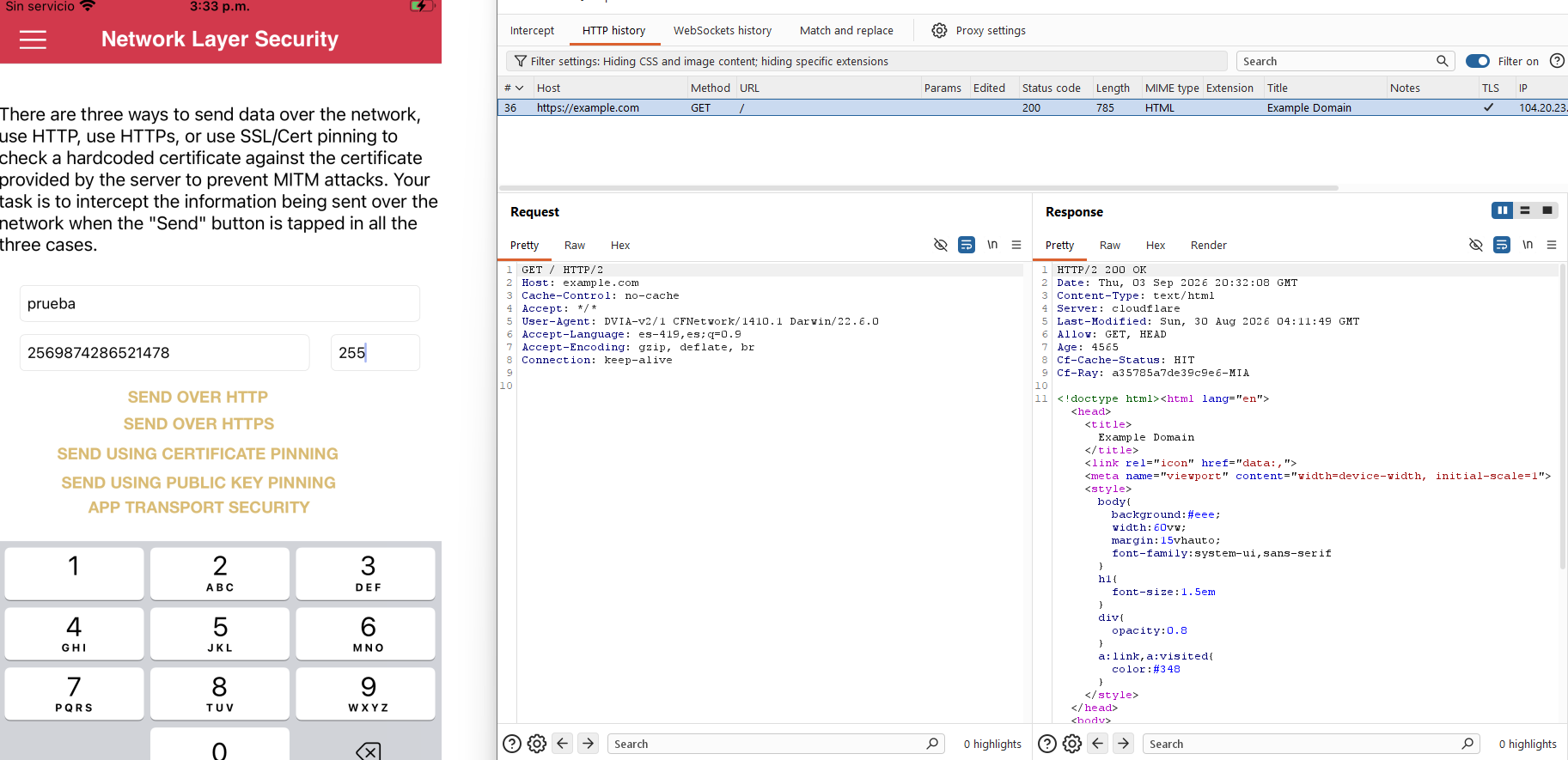
Task: Focus the card number field 2569874286521478
Action: pos(164,353)
